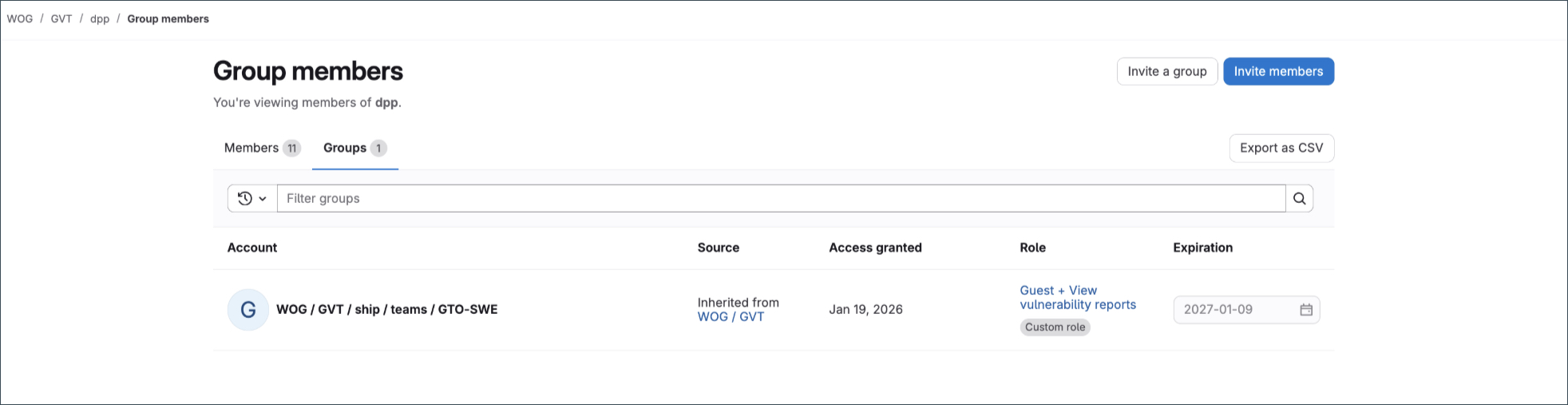Click the Access granted column header
This screenshot has height=405, width=1568.
875,248
